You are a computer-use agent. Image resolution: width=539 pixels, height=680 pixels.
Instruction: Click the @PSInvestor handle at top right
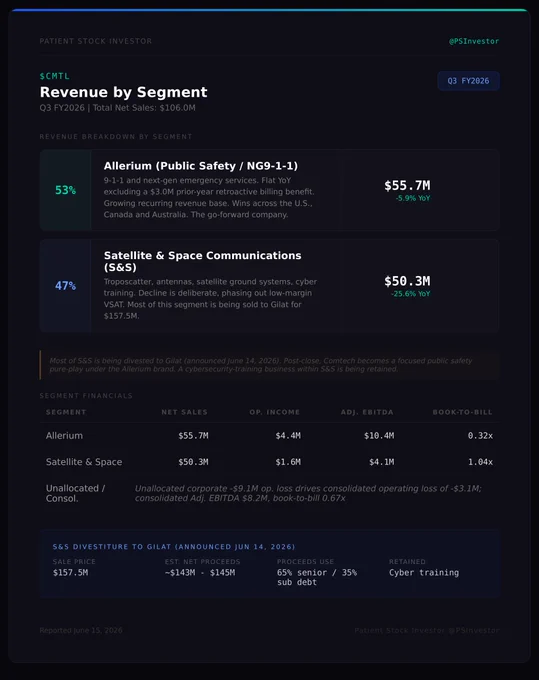[474, 41]
